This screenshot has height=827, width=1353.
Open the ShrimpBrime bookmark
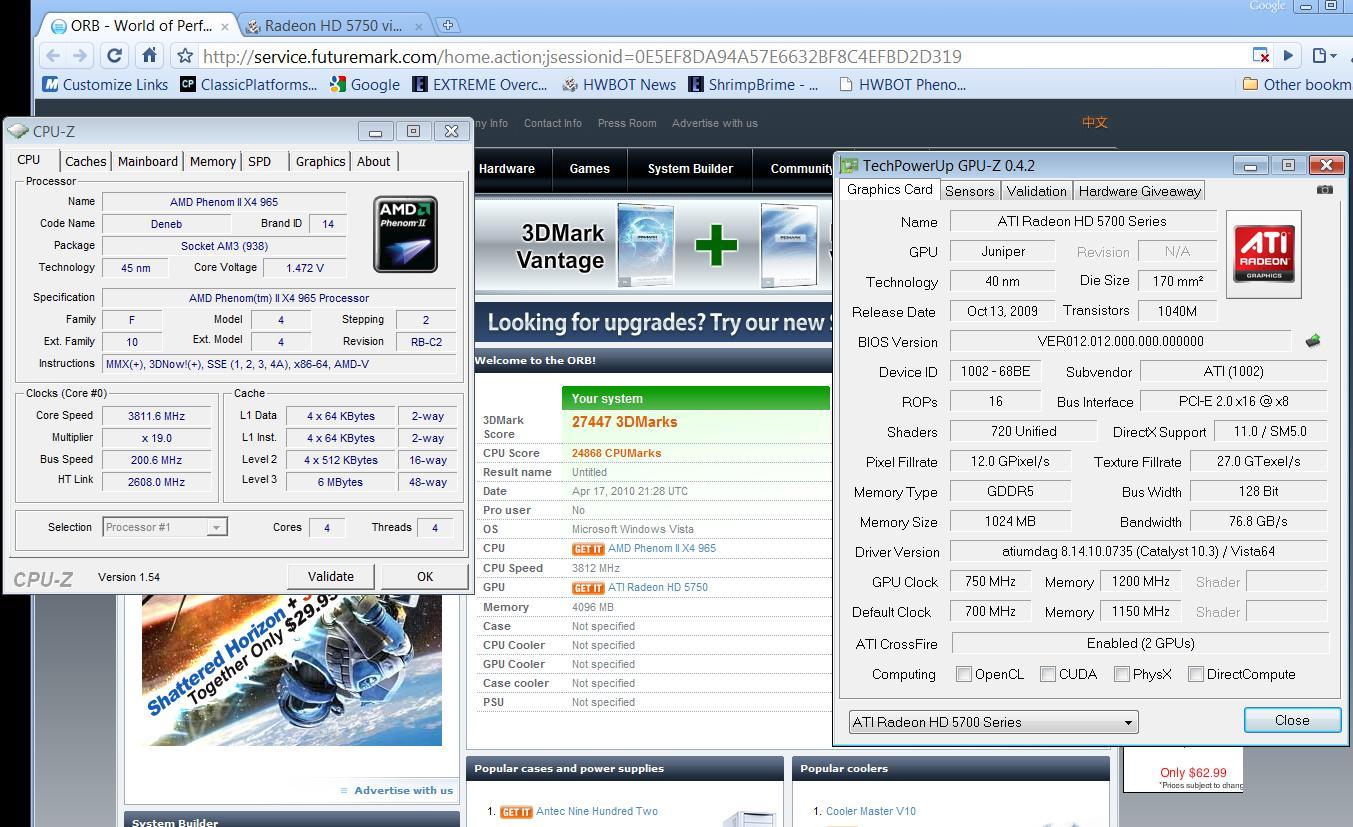click(753, 85)
